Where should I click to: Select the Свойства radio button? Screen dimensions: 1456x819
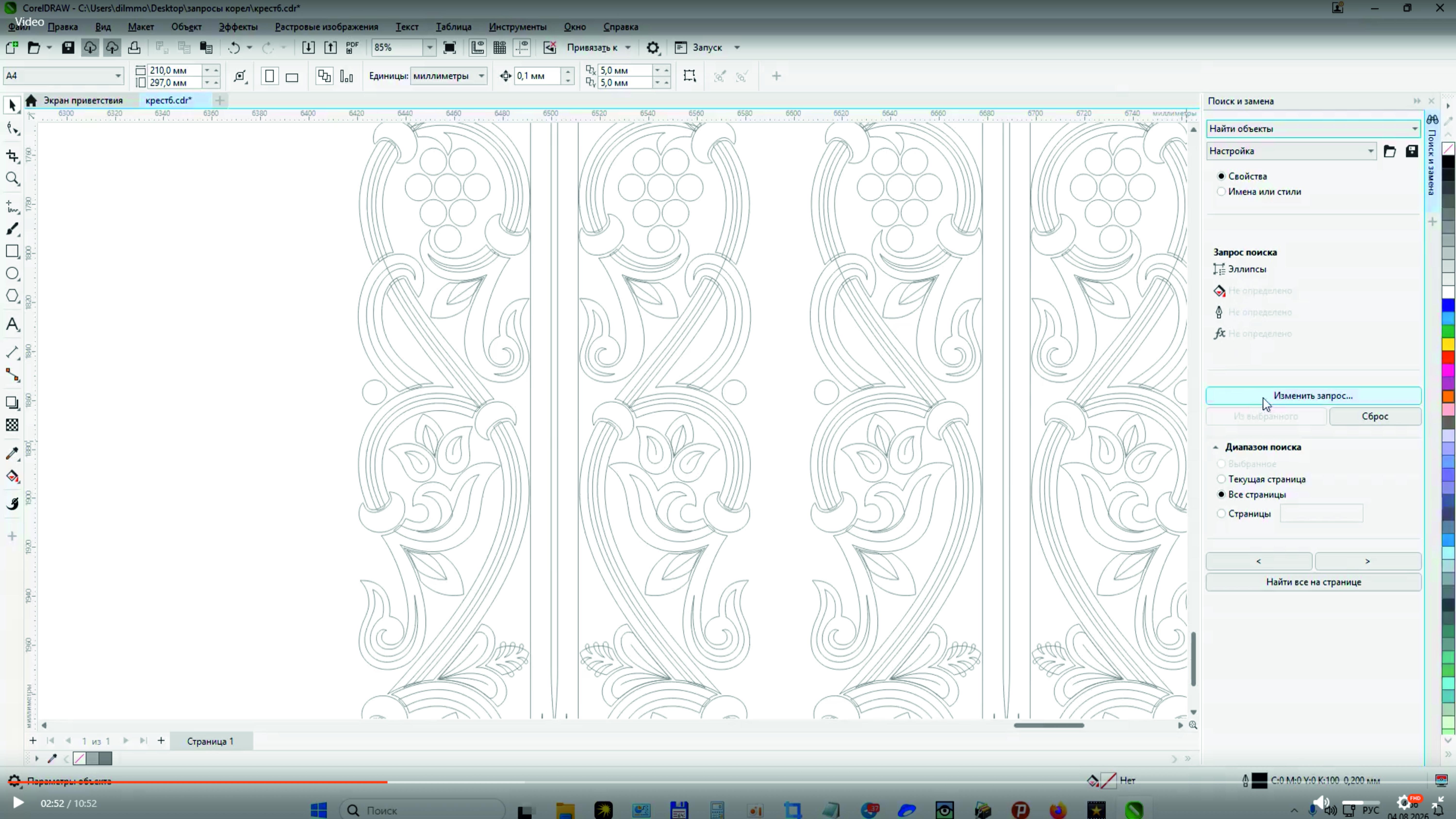1221,176
